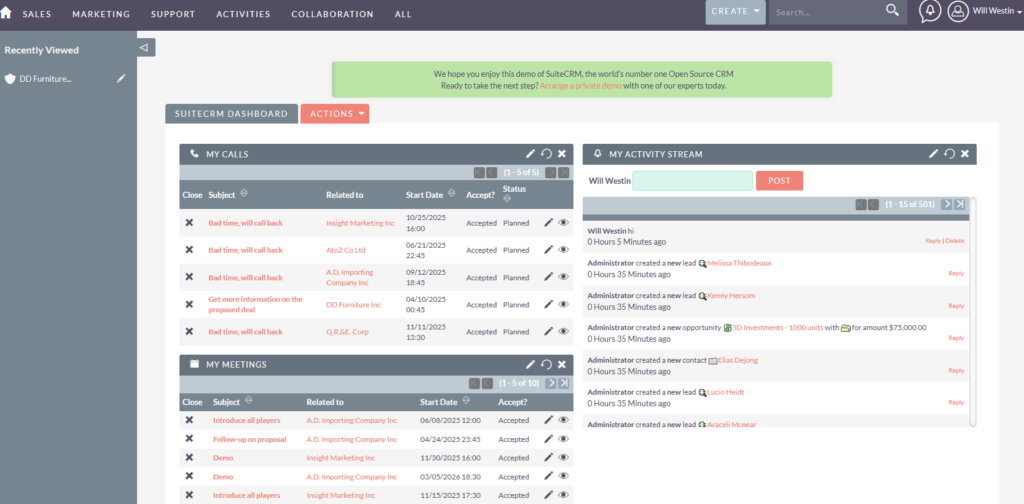Refresh the My Calls dashlet
Screen dimensions: 1024x504
(x=547, y=153)
